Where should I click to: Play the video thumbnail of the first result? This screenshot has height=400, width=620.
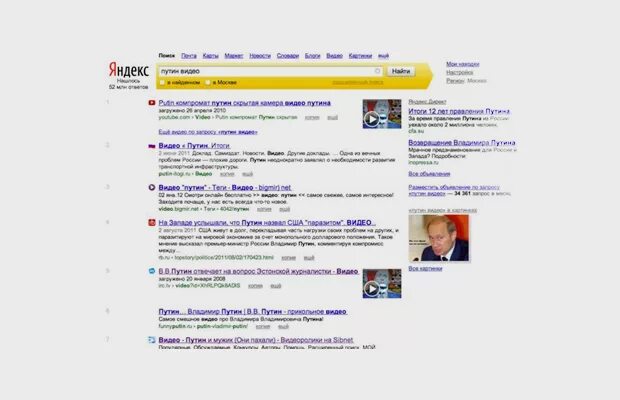tap(382, 114)
